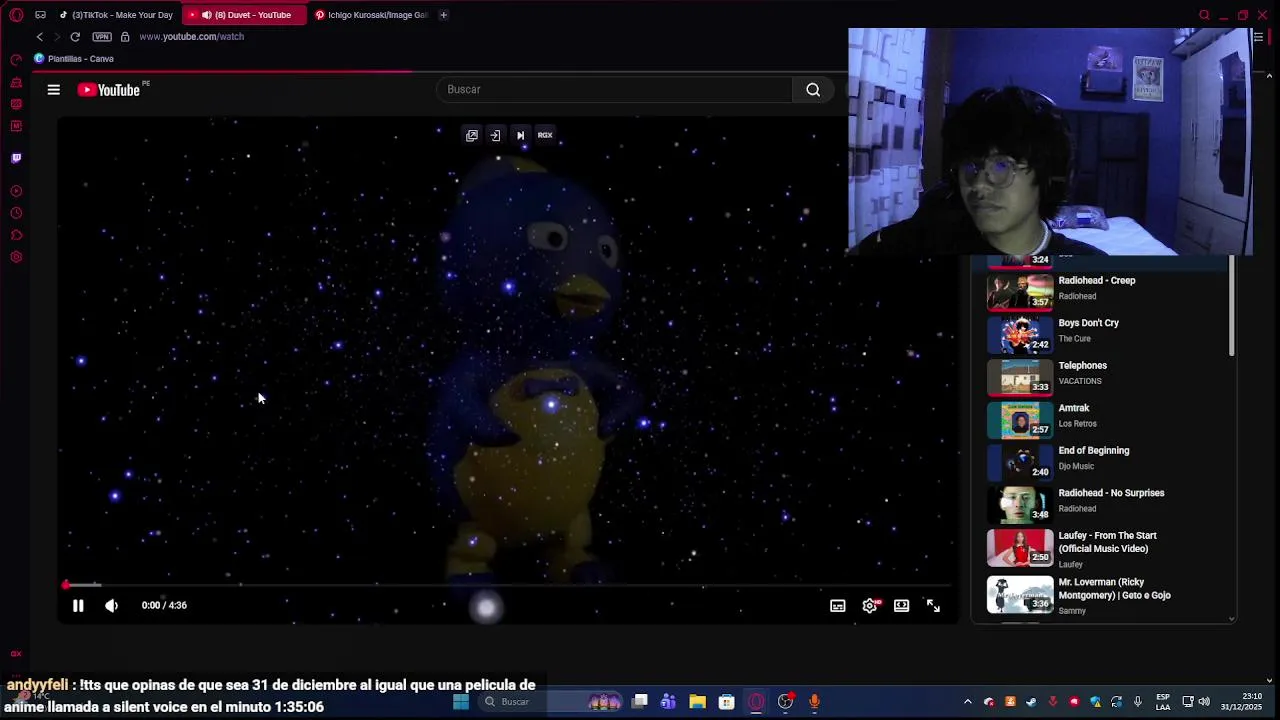Open a new browser tab
The height and width of the screenshot is (720, 1280).
[x=443, y=15]
